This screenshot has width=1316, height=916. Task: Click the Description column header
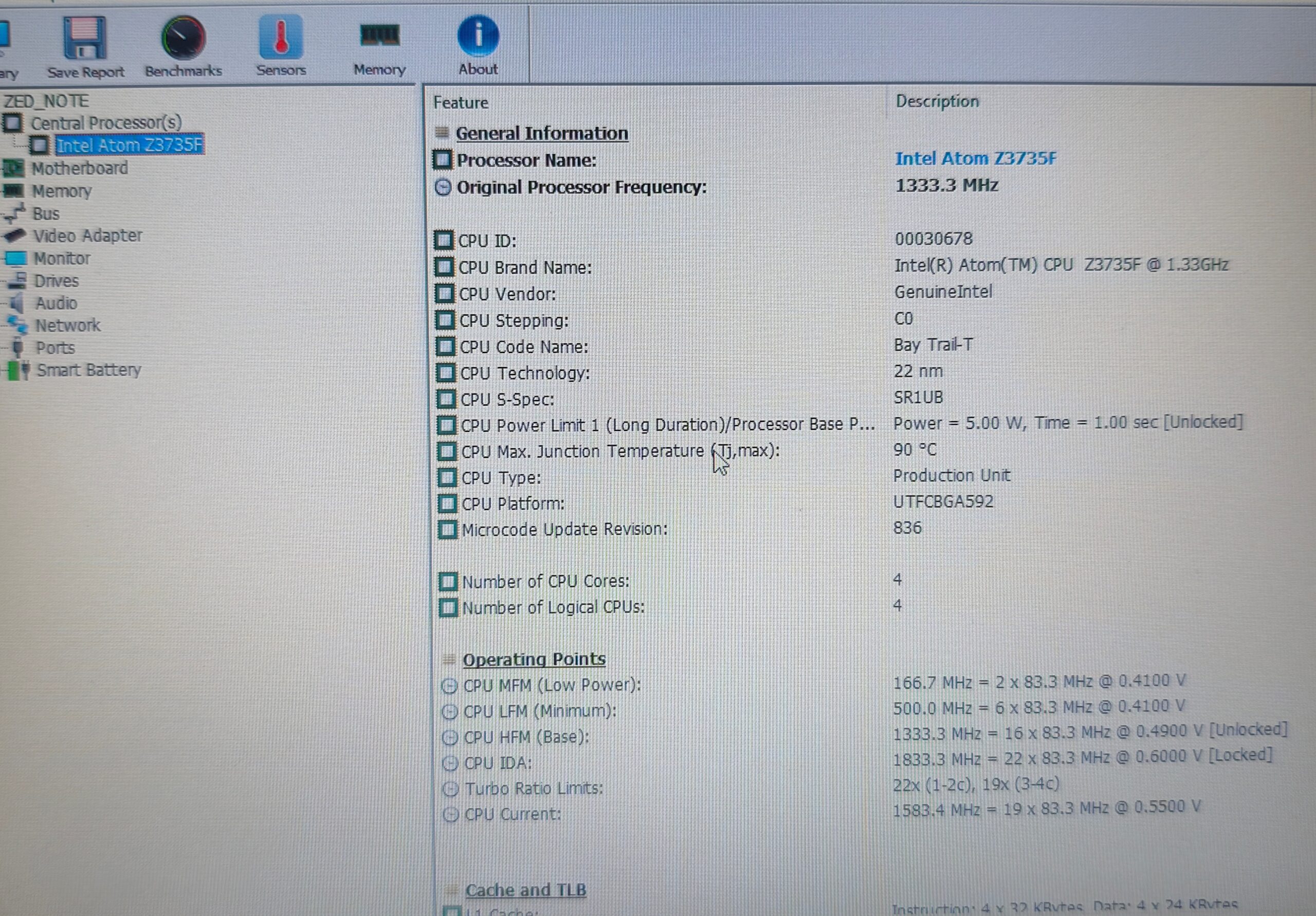[x=937, y=101]
